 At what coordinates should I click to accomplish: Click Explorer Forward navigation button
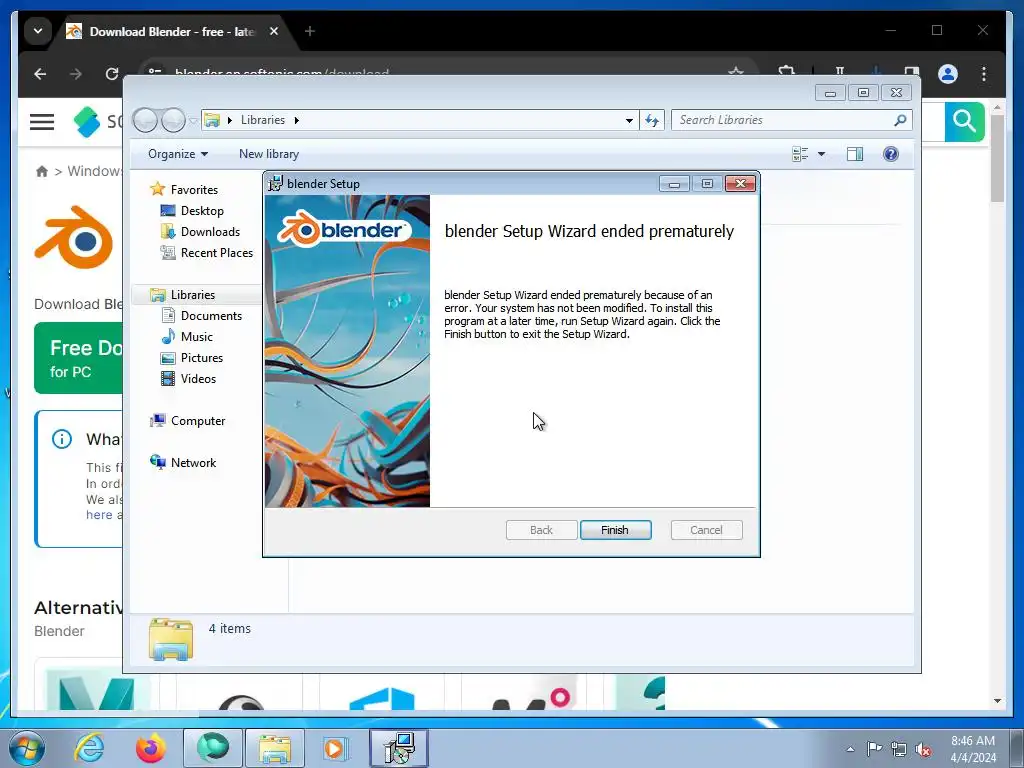pyautogui.click(x=173, y=120)
